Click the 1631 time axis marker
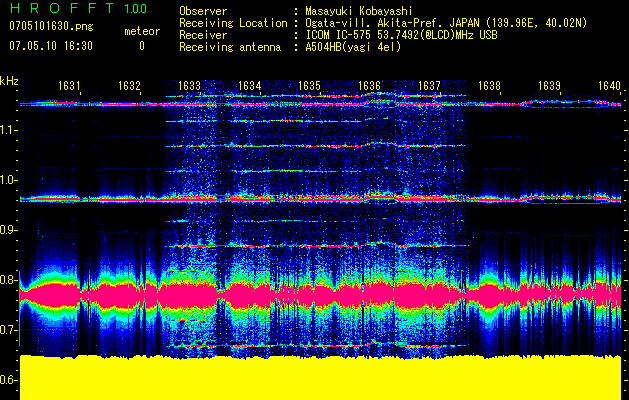 (69, 85)
